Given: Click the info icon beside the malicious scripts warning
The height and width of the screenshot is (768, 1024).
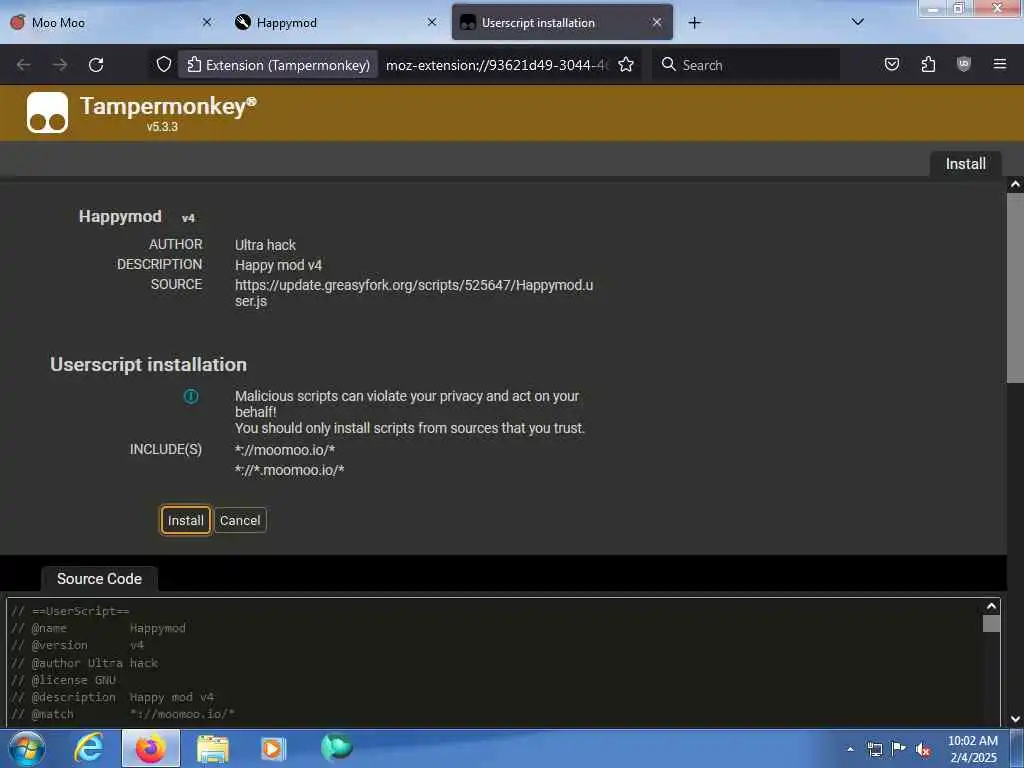Looking at the screenshot, I should pyautogui.click(x=191, y=396).
